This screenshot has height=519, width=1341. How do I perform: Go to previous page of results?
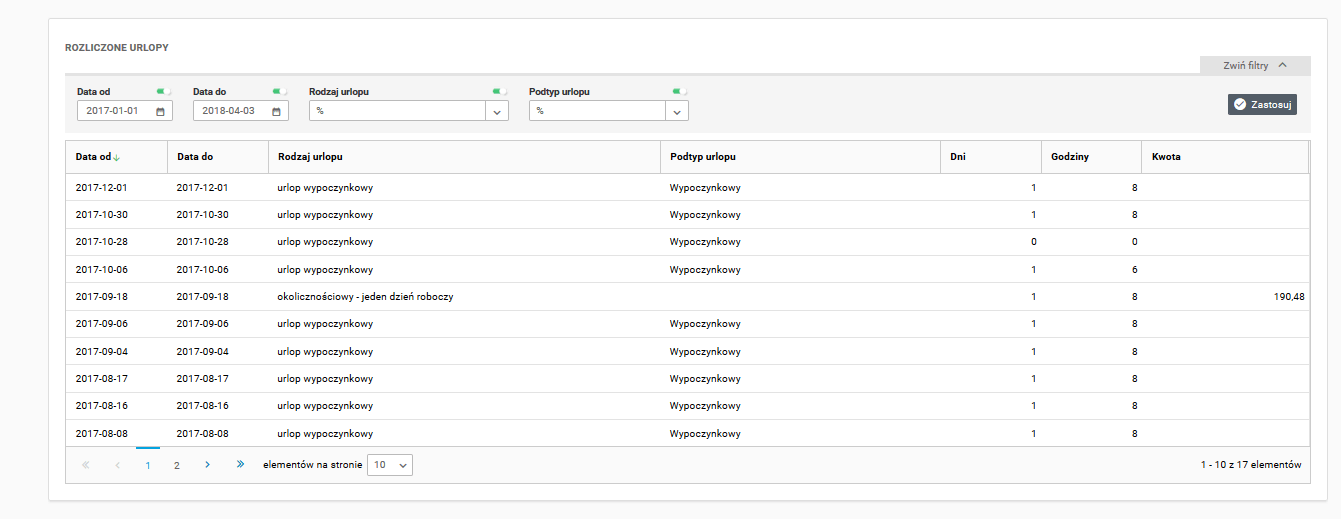coord(117,465)
